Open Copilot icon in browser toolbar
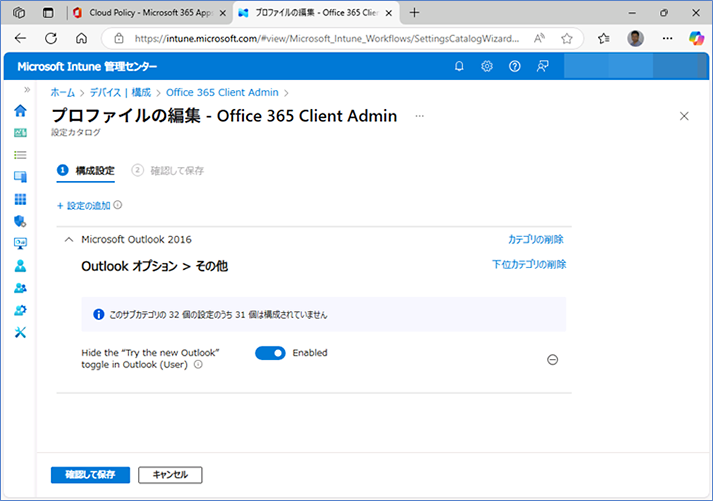 [x=696, y=39]
